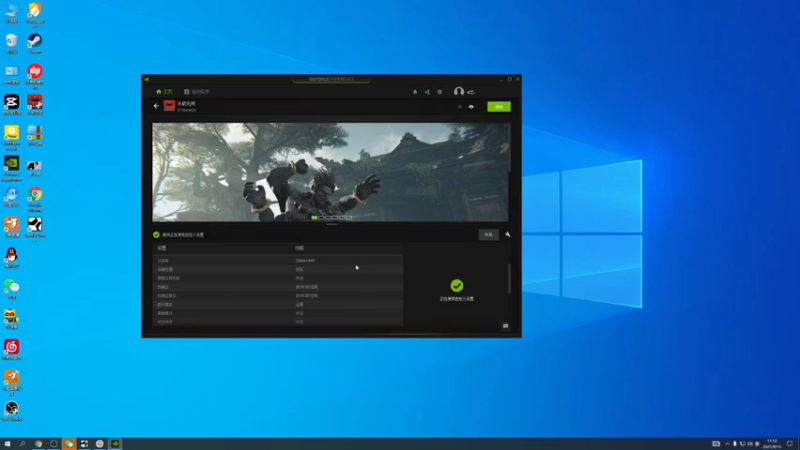
Task: Open Steam desktop shortcut
Action: click(35, 43)
